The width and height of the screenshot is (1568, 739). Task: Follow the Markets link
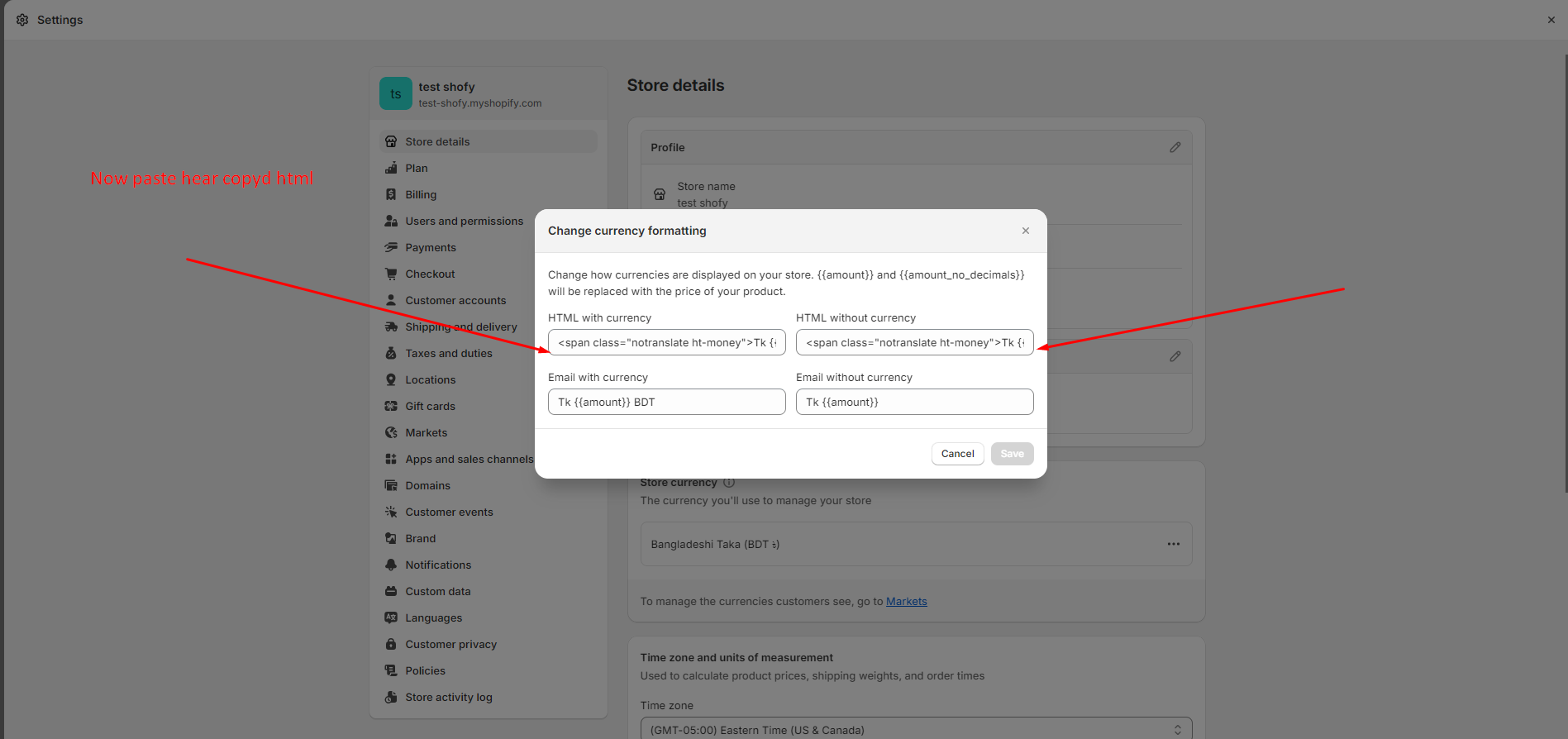click(x=906, y=602)
